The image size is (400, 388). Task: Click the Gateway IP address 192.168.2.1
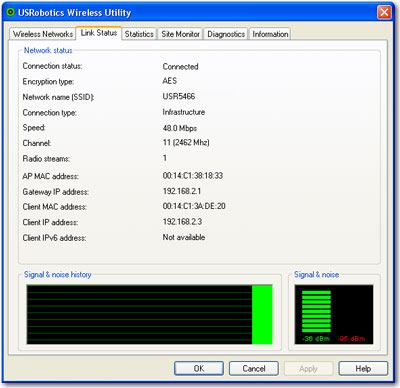(182, 191)
